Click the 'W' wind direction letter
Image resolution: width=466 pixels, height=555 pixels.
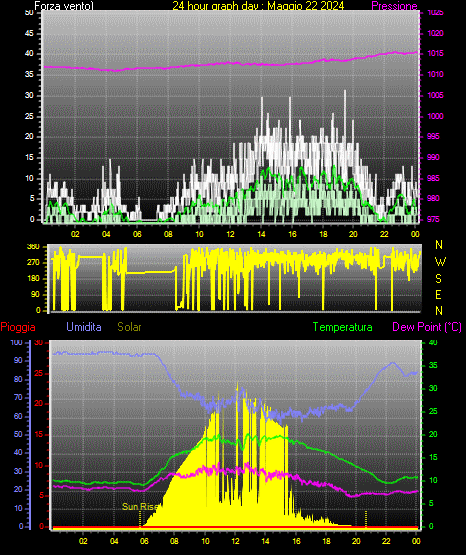[x=440, y=262]
